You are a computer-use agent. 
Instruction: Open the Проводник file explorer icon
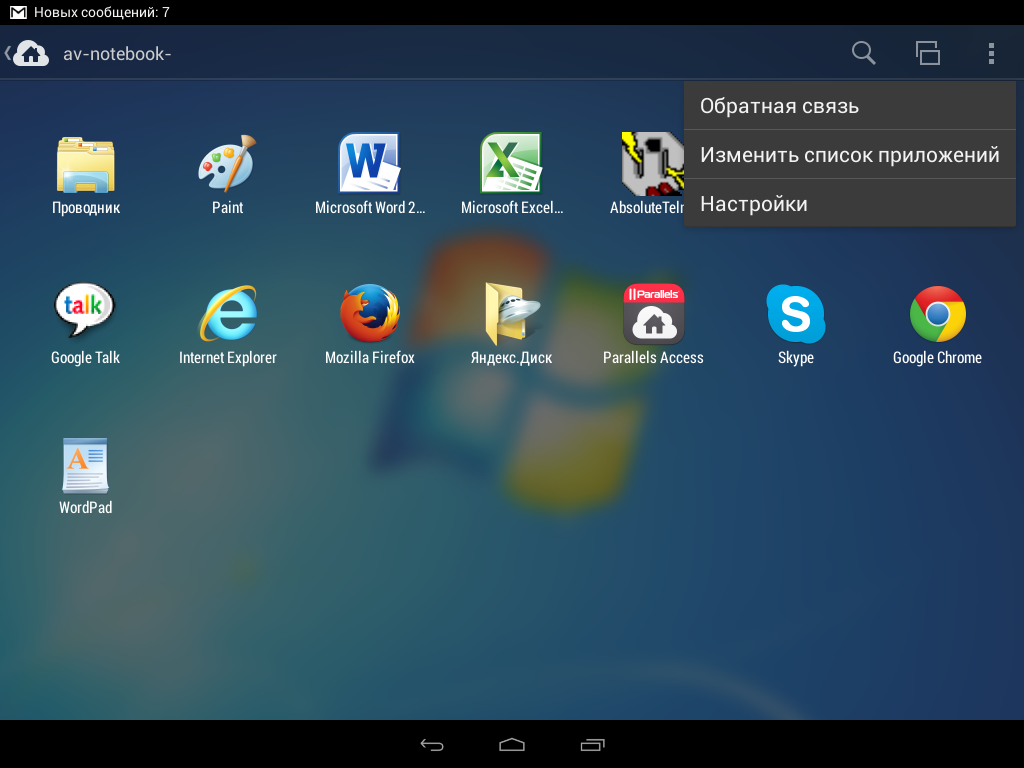pyautogui.click(x=86, y=165)
